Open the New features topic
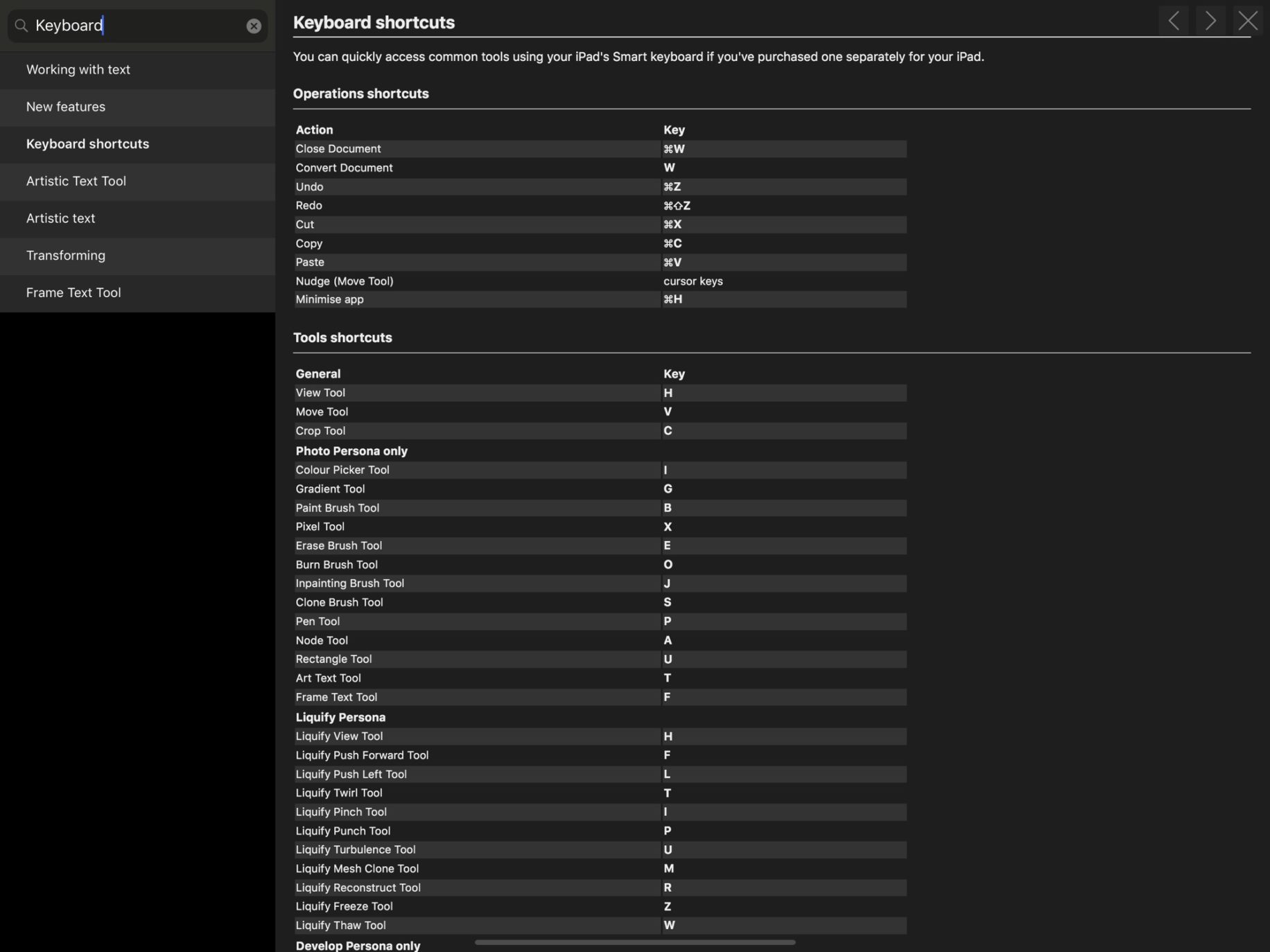The image size is (1270, 952). 66,107
